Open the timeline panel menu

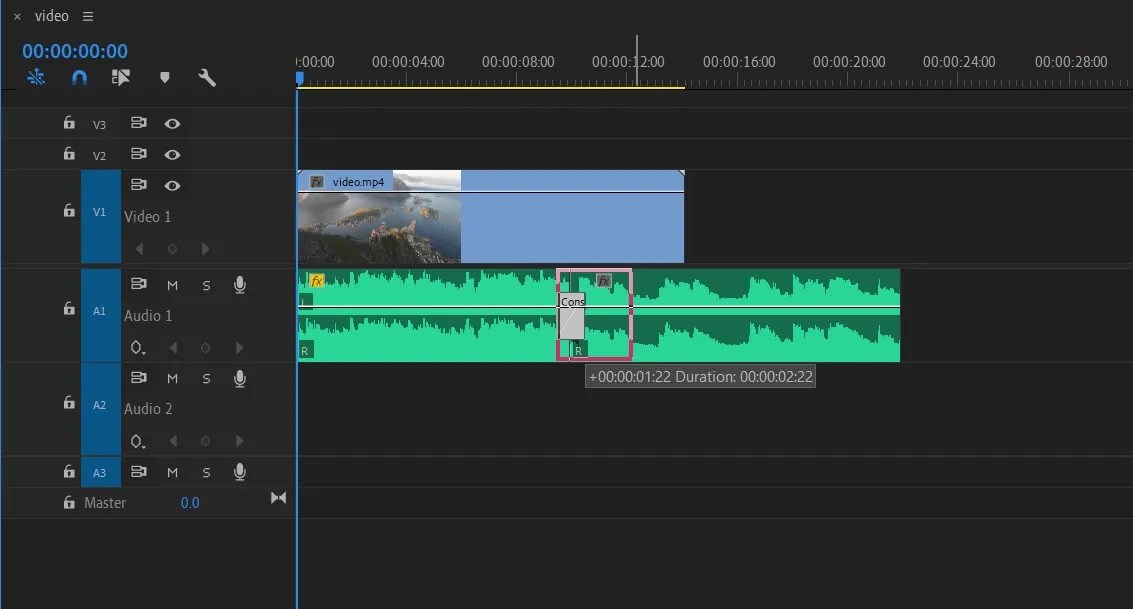pos(87,15)
